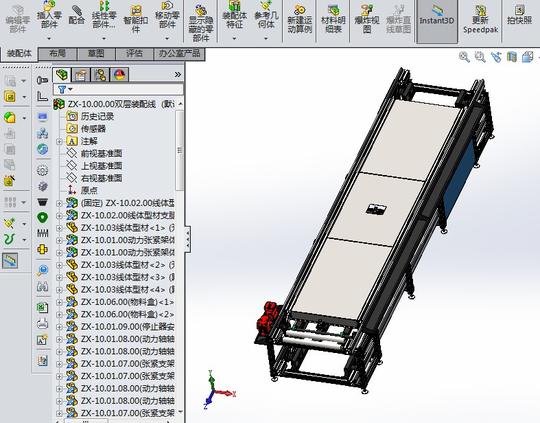
Task: Expand the 注解 annotations tree node
Action: click(59, 141)
